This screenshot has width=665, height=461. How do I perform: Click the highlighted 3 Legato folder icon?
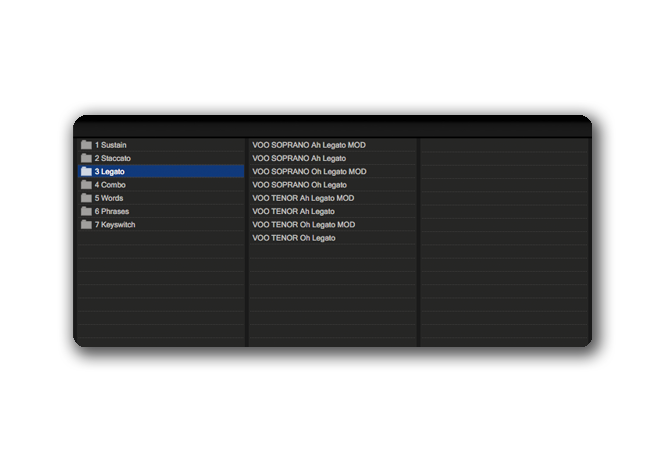[86, 172]
